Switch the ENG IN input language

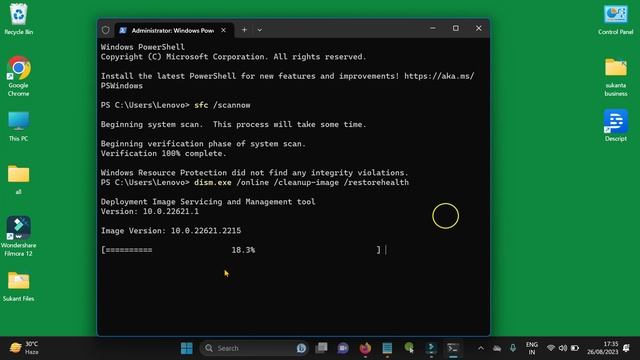tap(531, 348)
